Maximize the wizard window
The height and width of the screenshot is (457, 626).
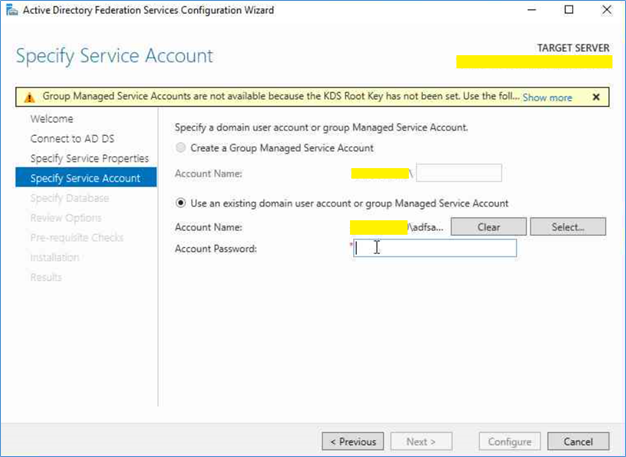point(569,10)
